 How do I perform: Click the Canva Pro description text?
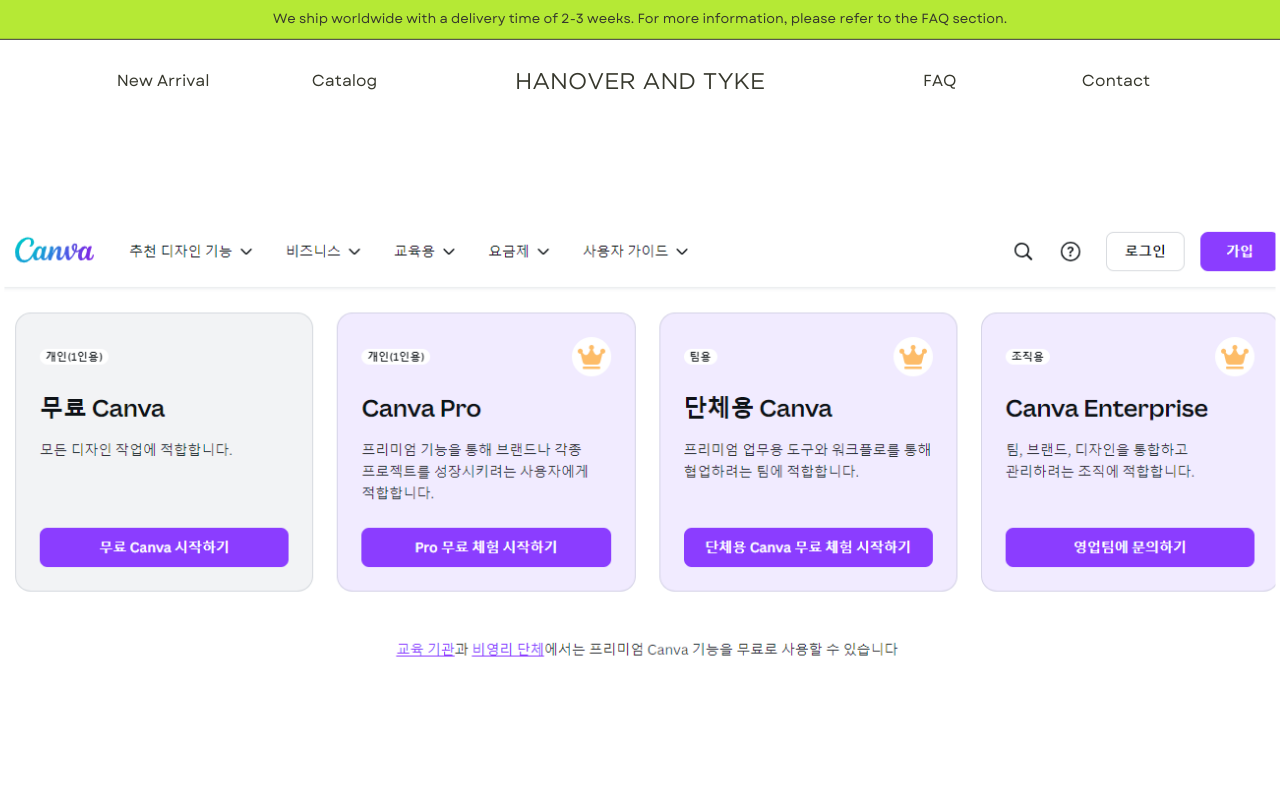point(475,471)
